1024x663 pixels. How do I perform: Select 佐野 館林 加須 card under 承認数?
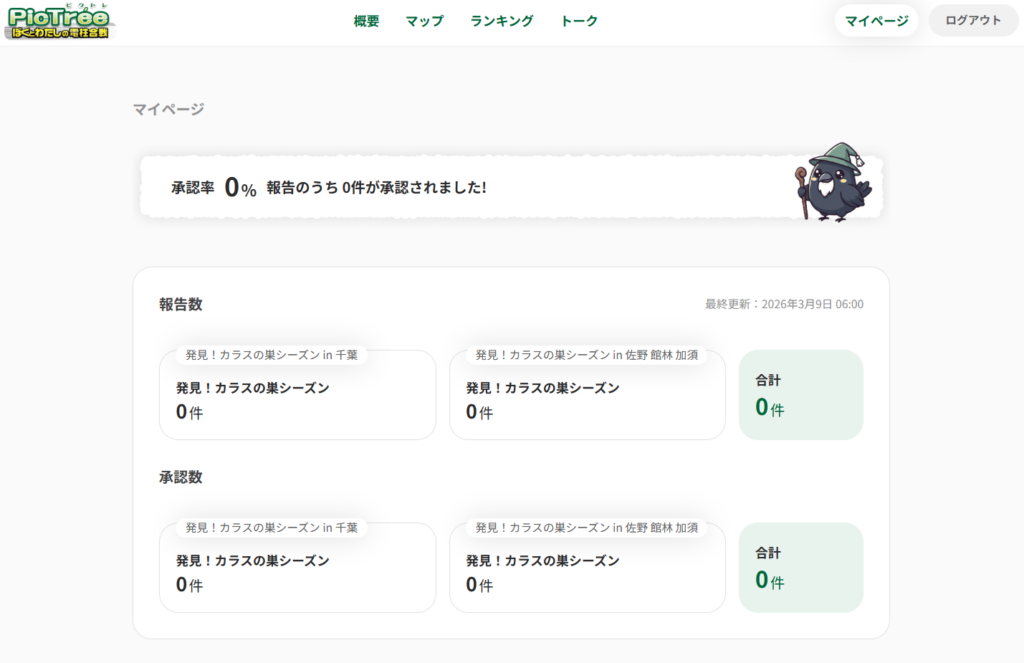587,567
